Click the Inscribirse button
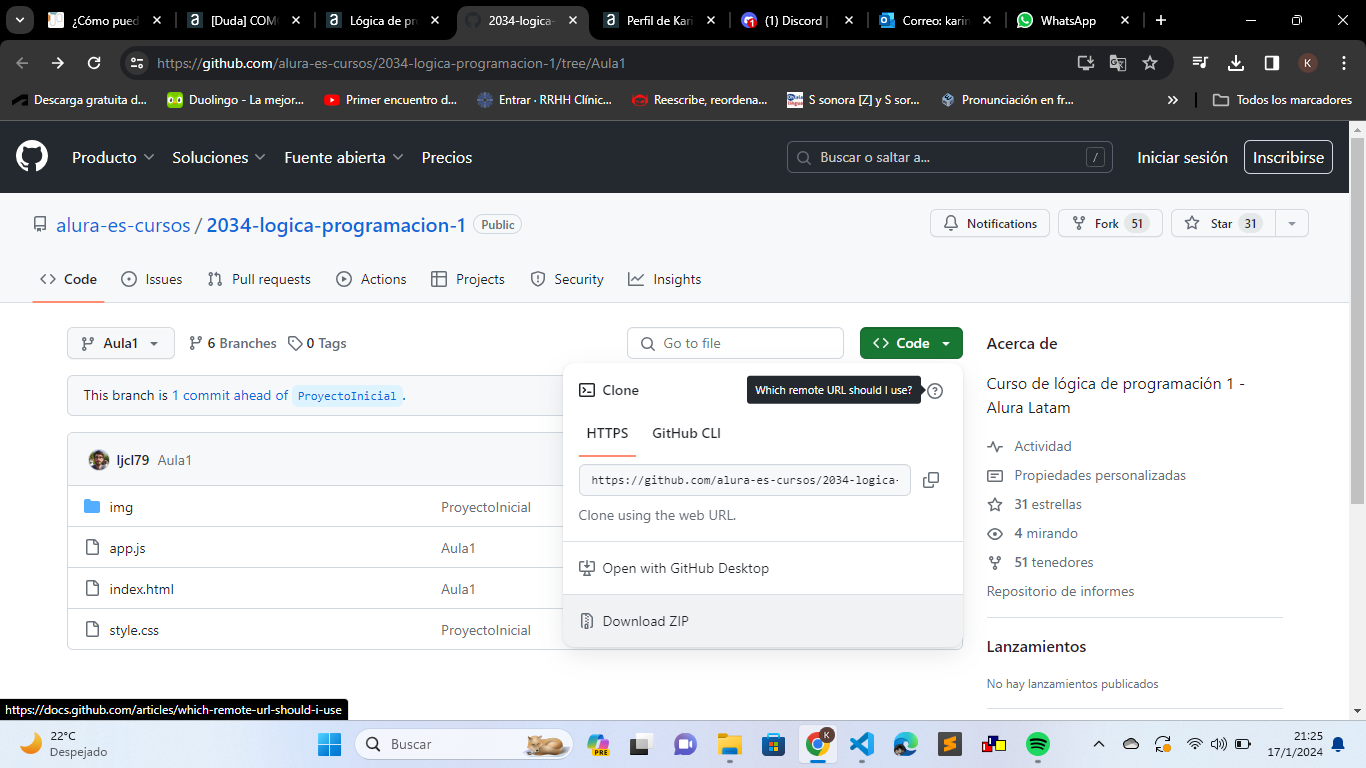The image size is (1366, 768). coord(1288,157)
